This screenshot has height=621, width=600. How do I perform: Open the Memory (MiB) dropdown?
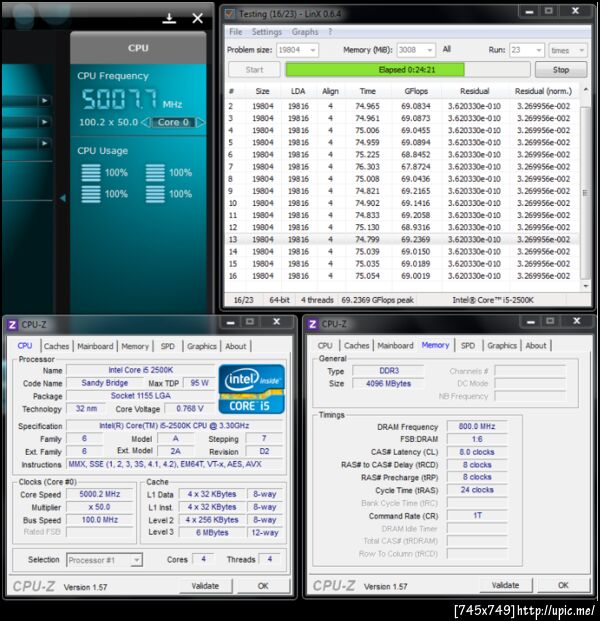[416, 50]
